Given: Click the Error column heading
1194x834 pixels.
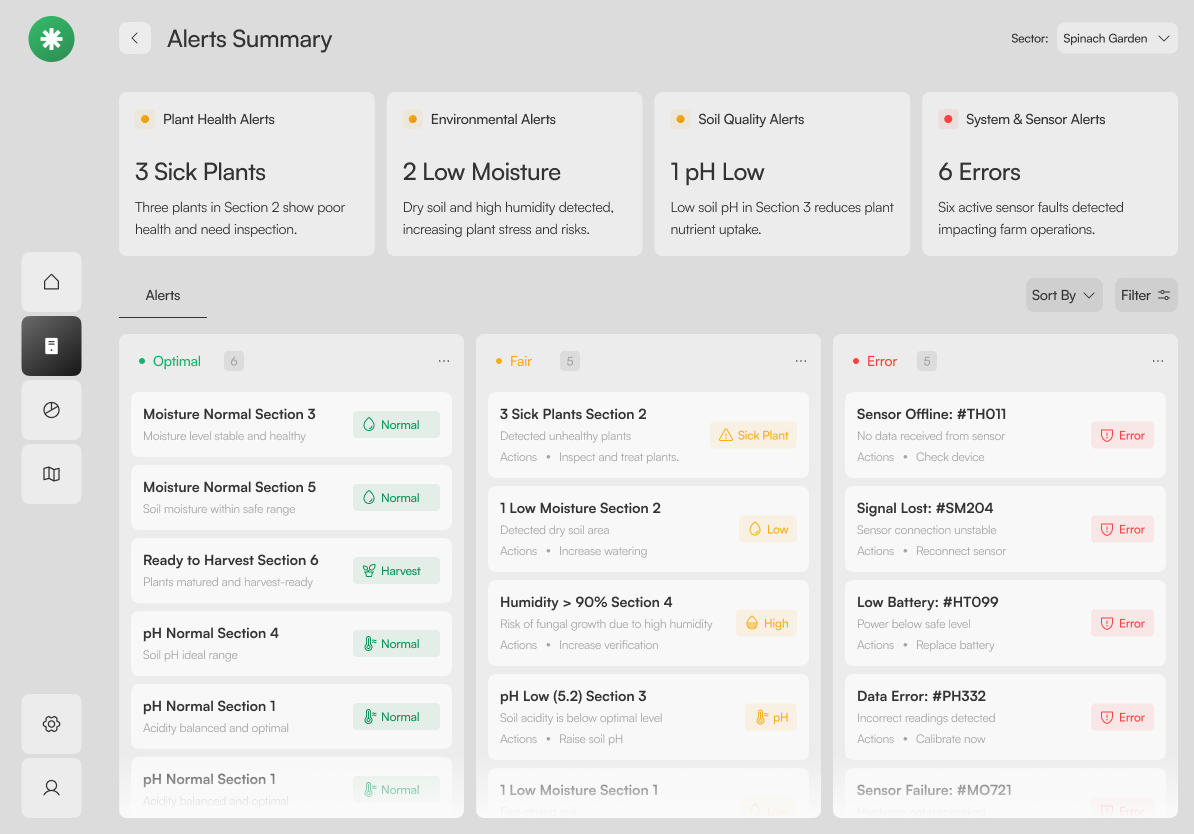Looking at the screenshot, I should 882,361.
